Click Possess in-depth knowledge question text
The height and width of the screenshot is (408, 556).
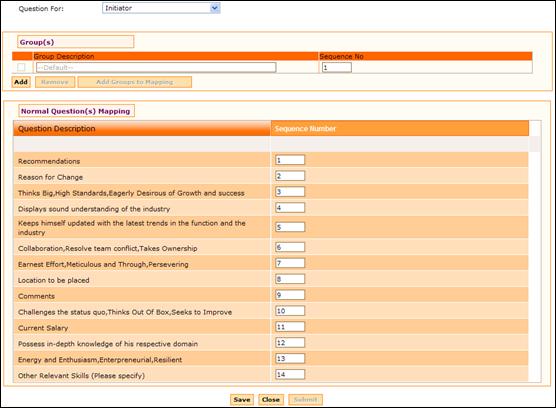coord(108,344)
